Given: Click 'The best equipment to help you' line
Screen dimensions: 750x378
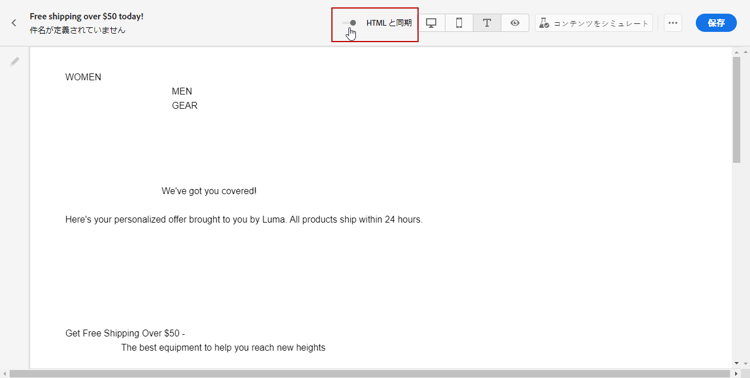Looking at the screenshot, I should pos(223,348).
